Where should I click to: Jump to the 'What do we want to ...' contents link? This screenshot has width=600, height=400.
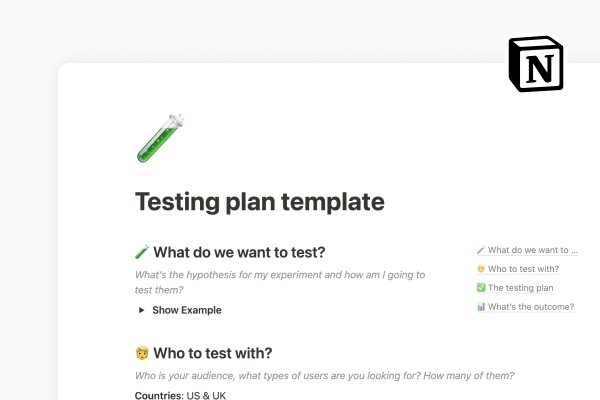click(x=533, y=250)
